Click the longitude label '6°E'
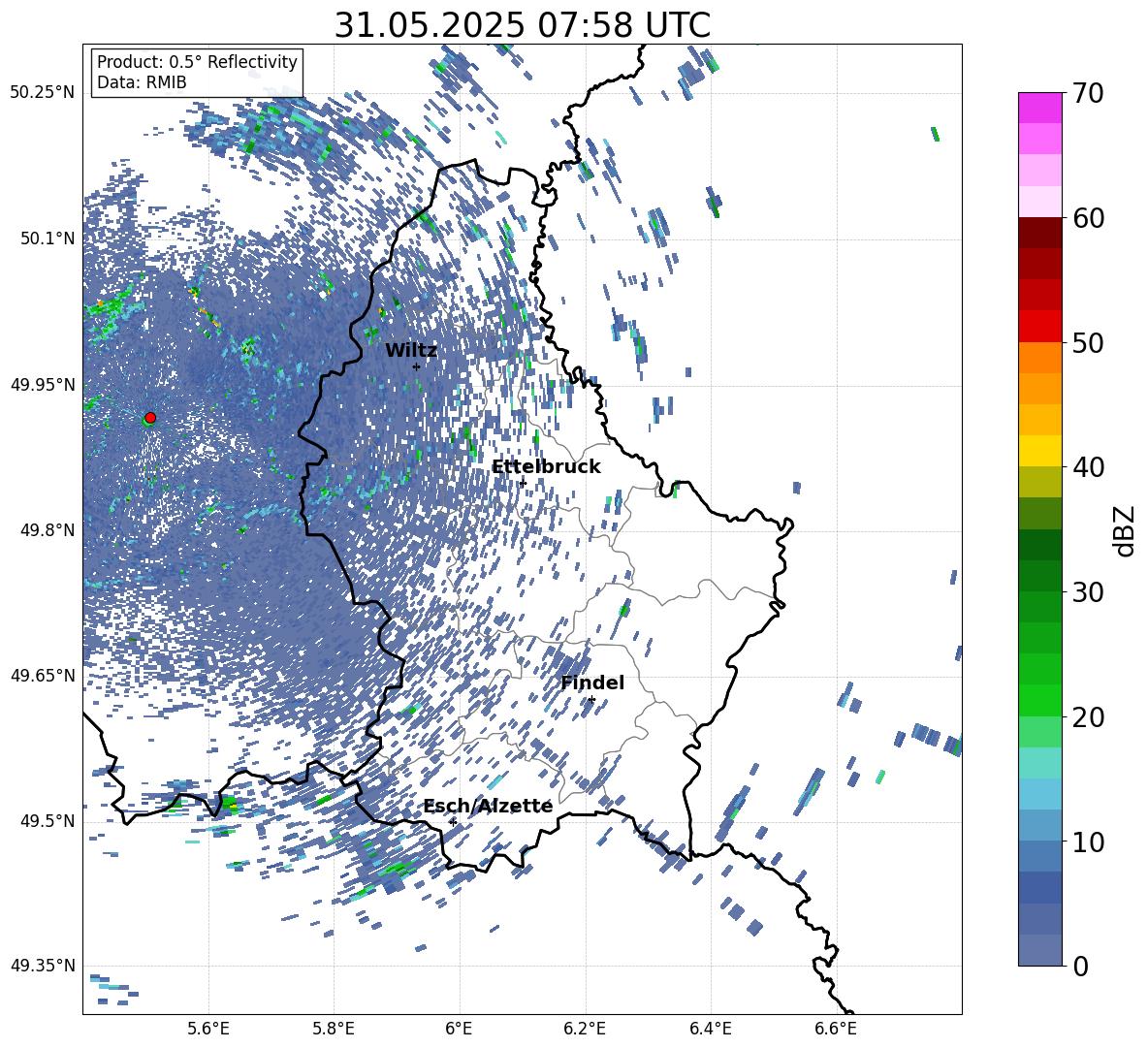The width and height of the screenshot is (1148, 1048). click(459, 1029)
